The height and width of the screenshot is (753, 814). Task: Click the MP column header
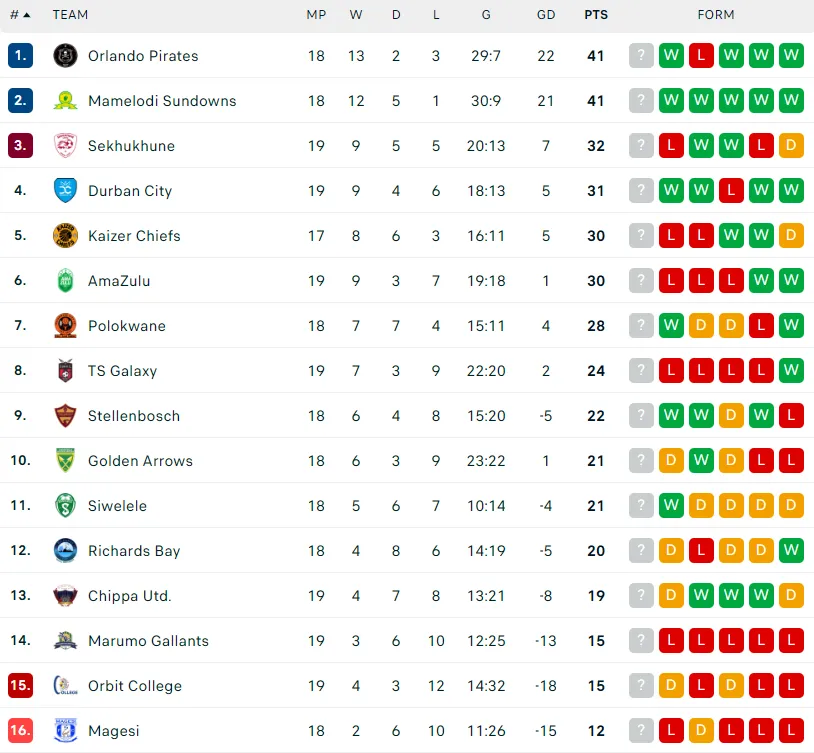coord(316,15)
